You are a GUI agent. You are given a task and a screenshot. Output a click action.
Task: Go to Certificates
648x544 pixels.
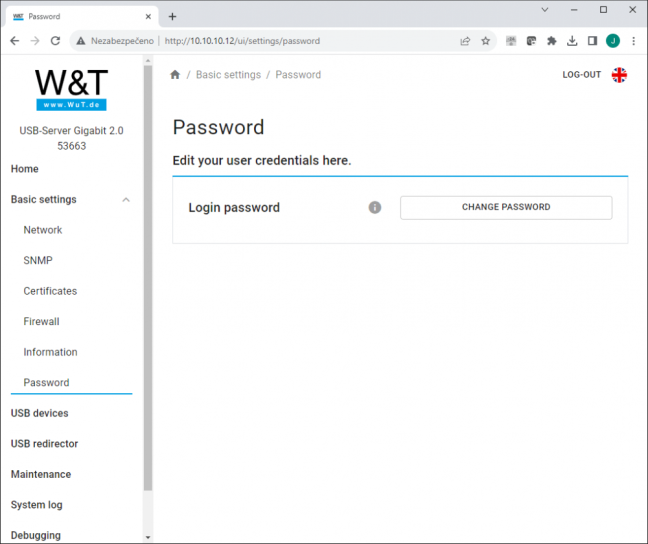click(50, 291)
